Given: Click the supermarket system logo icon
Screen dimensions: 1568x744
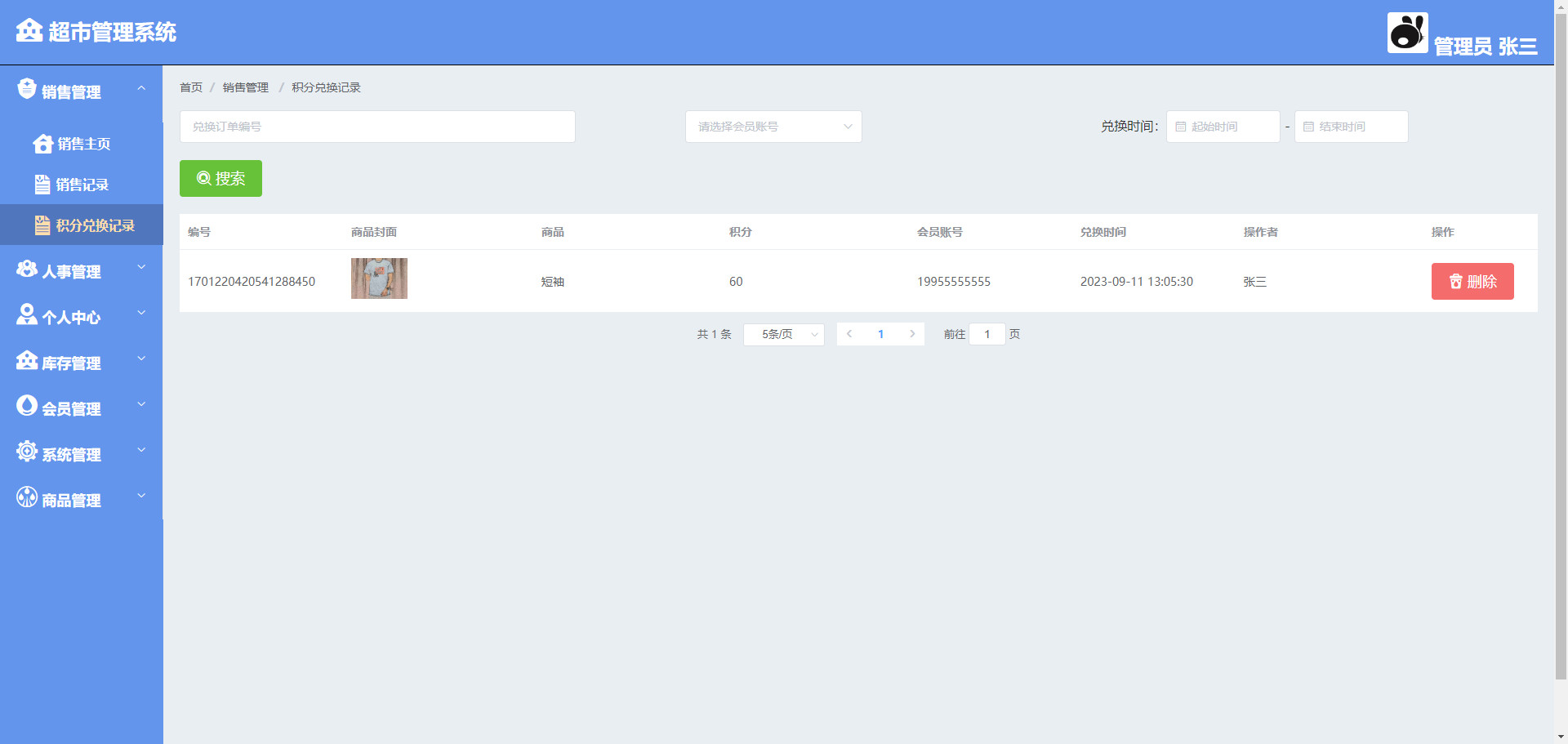Looking at the screenshot, I should (29, 30).
